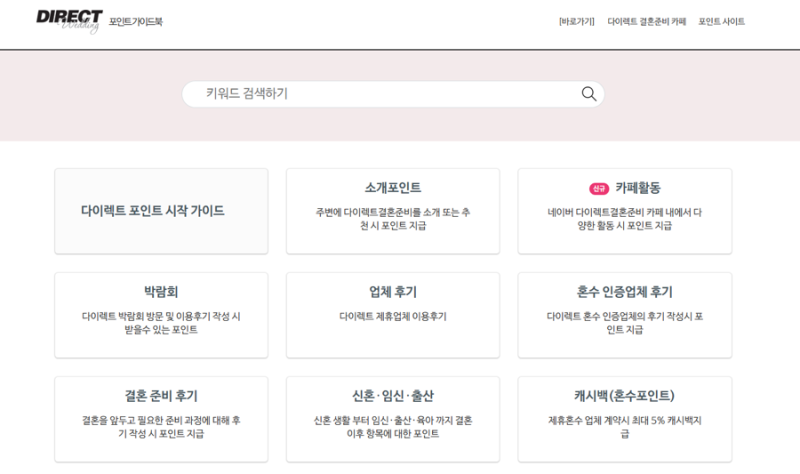Open the 신혼·임신·출산 card
800x474 pixels.
(393, 419)
